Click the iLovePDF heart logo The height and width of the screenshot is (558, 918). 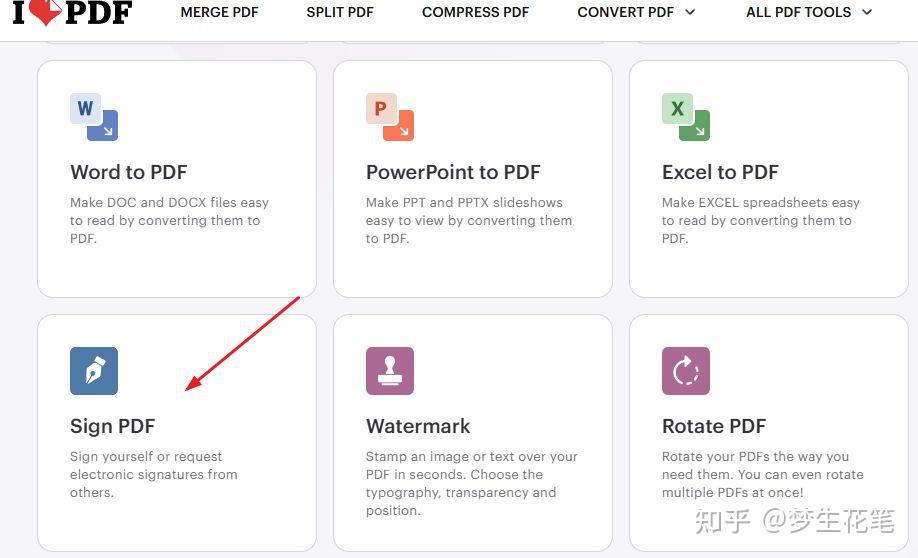click(x=44, y=12)
